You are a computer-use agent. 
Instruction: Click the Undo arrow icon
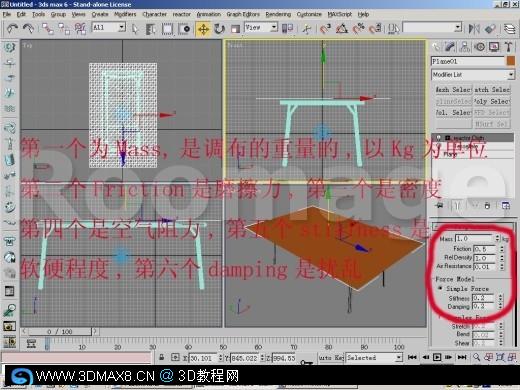coord(12,29)
